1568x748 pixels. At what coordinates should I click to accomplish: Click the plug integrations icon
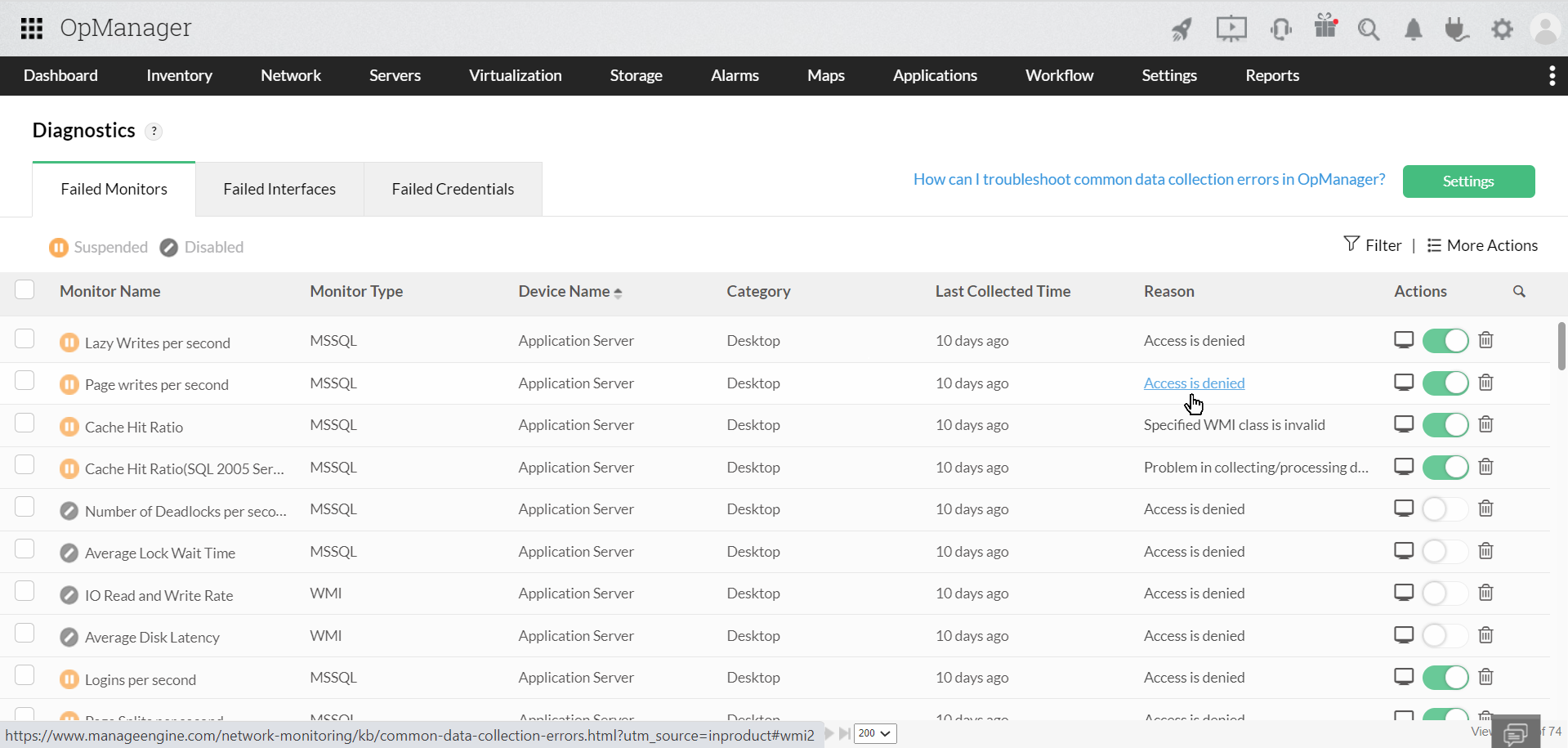pyautogui.click(x=1457, y=29)
